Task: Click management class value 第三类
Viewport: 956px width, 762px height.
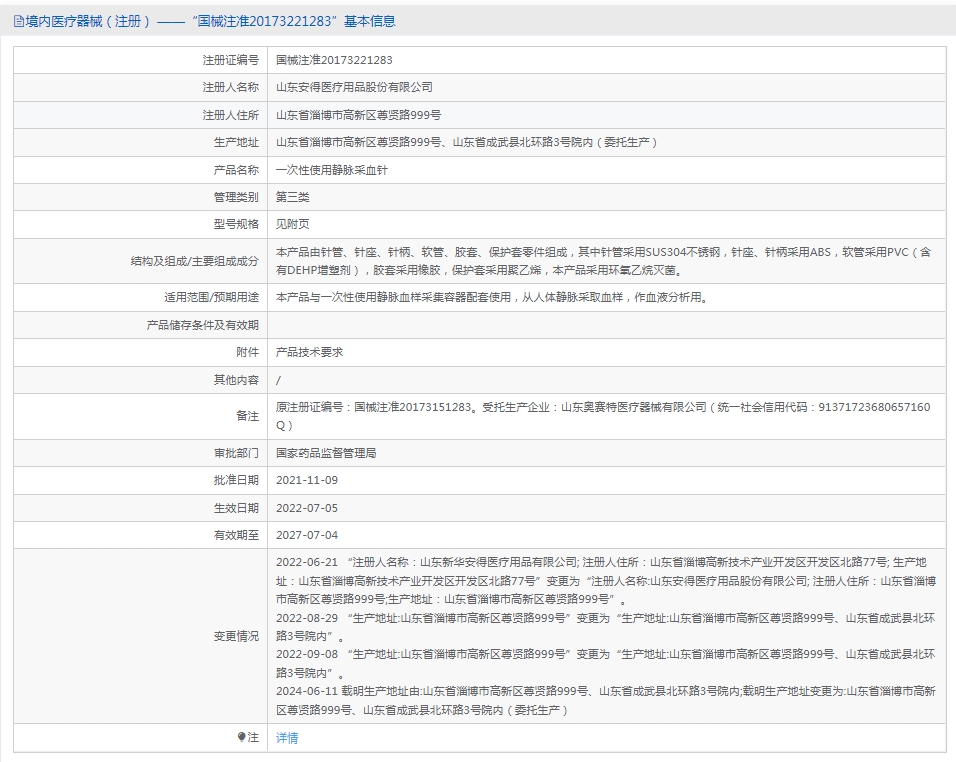Action: point(293,197)
